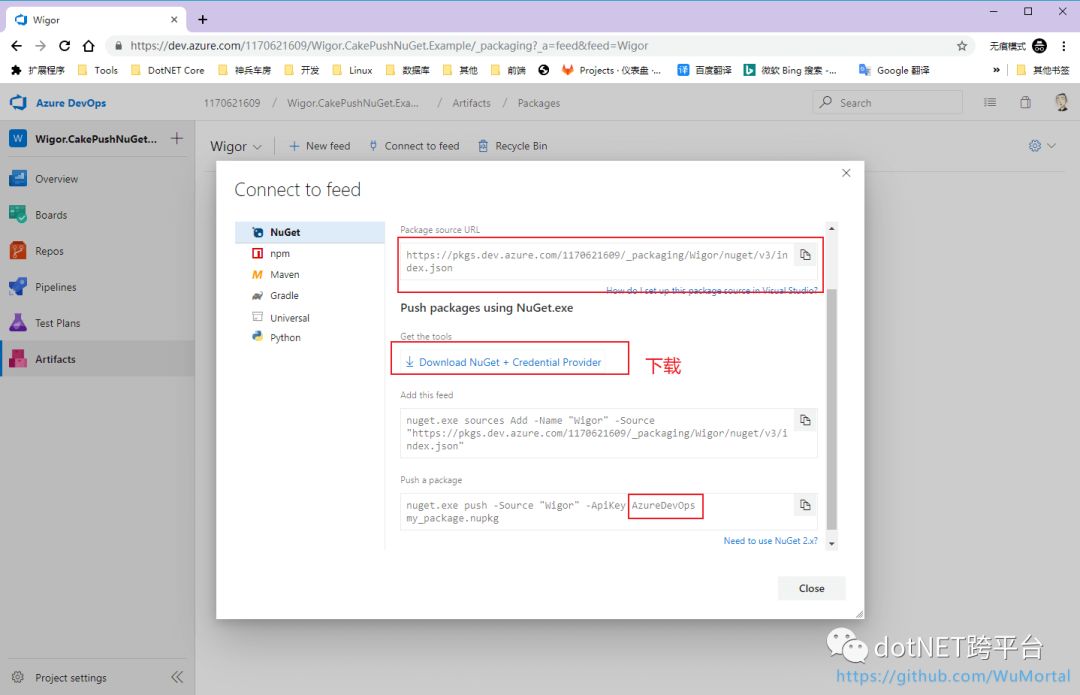1080x695 pixels.
Task: Open DotNET Core bookmark folder
Action: pos(167,70)
